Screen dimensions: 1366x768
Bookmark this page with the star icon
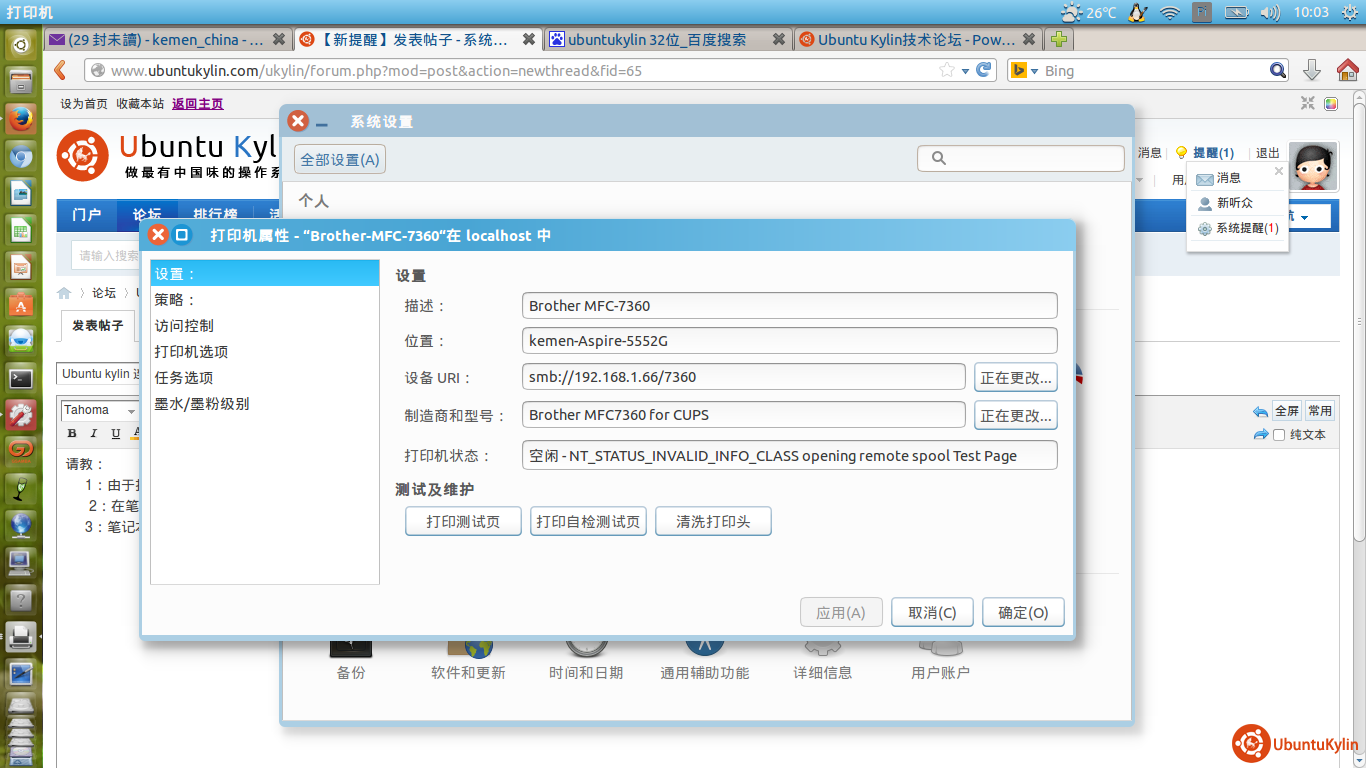[x=946, y=70]
